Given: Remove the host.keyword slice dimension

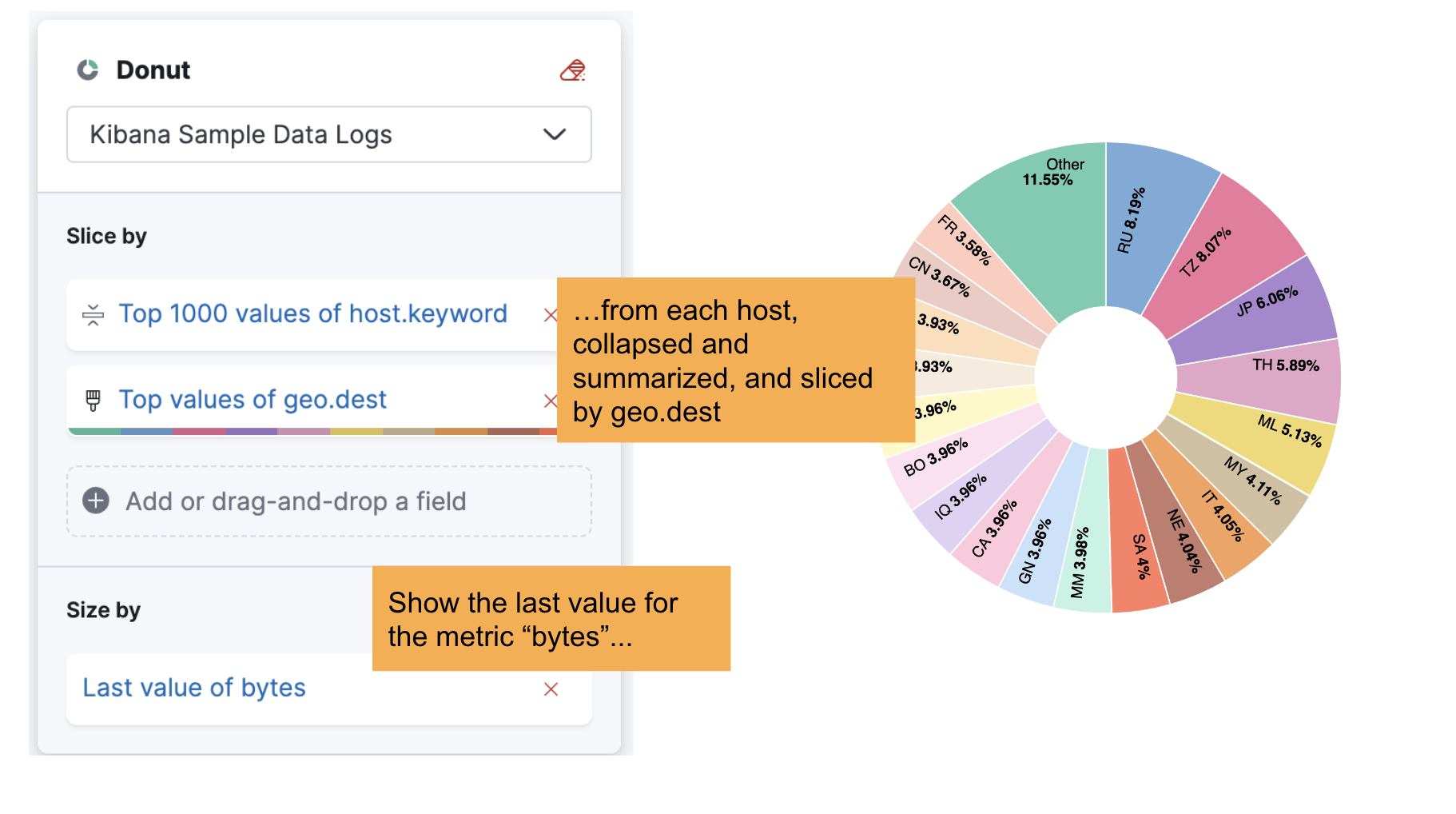Looking at the screenshot, I should 550,315.
